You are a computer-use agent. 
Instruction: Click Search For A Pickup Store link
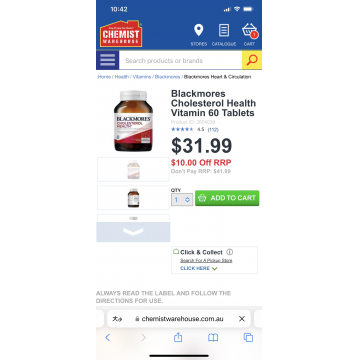(x=206, y=260)
